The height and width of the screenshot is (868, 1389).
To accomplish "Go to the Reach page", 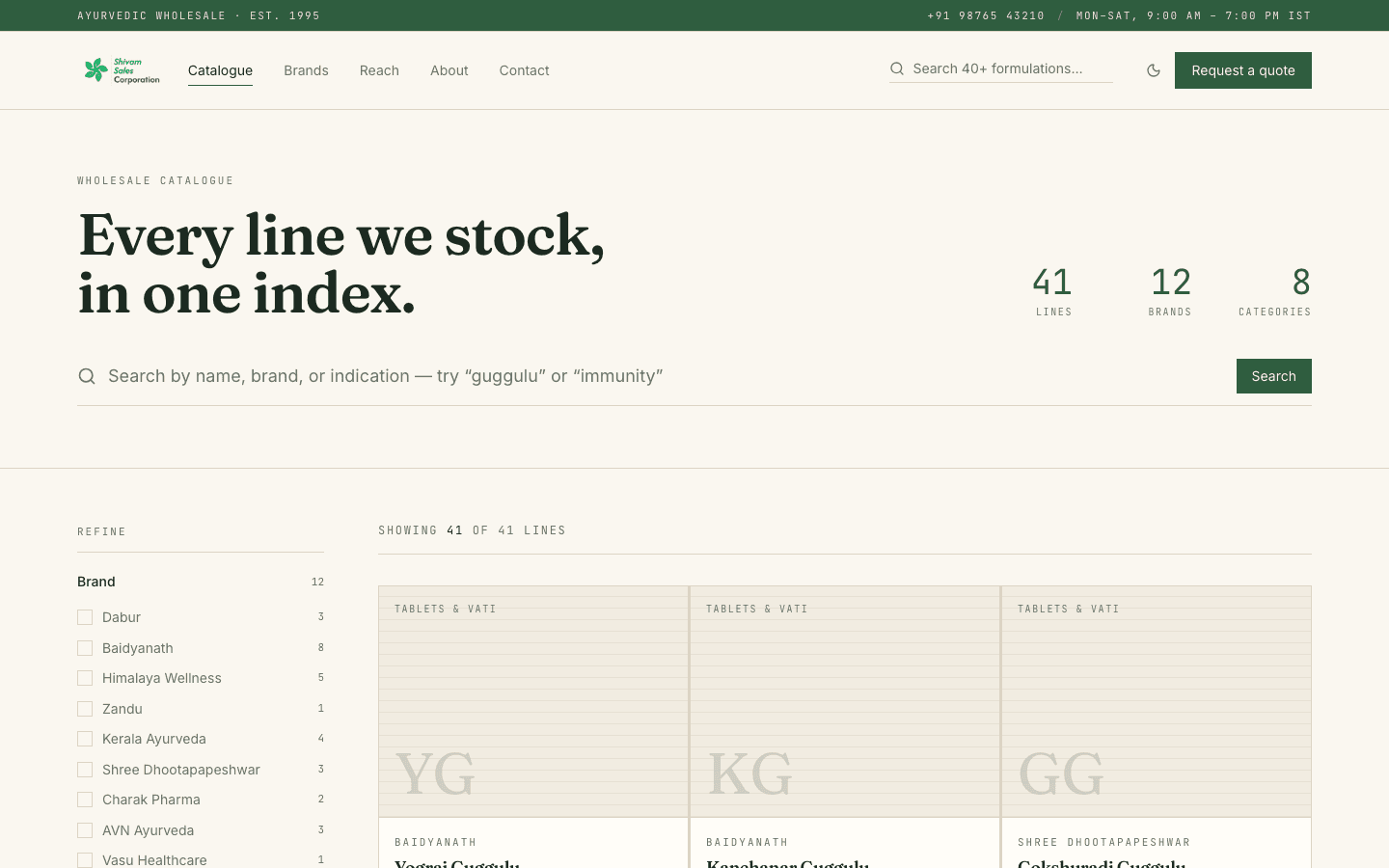I will 379,70.
